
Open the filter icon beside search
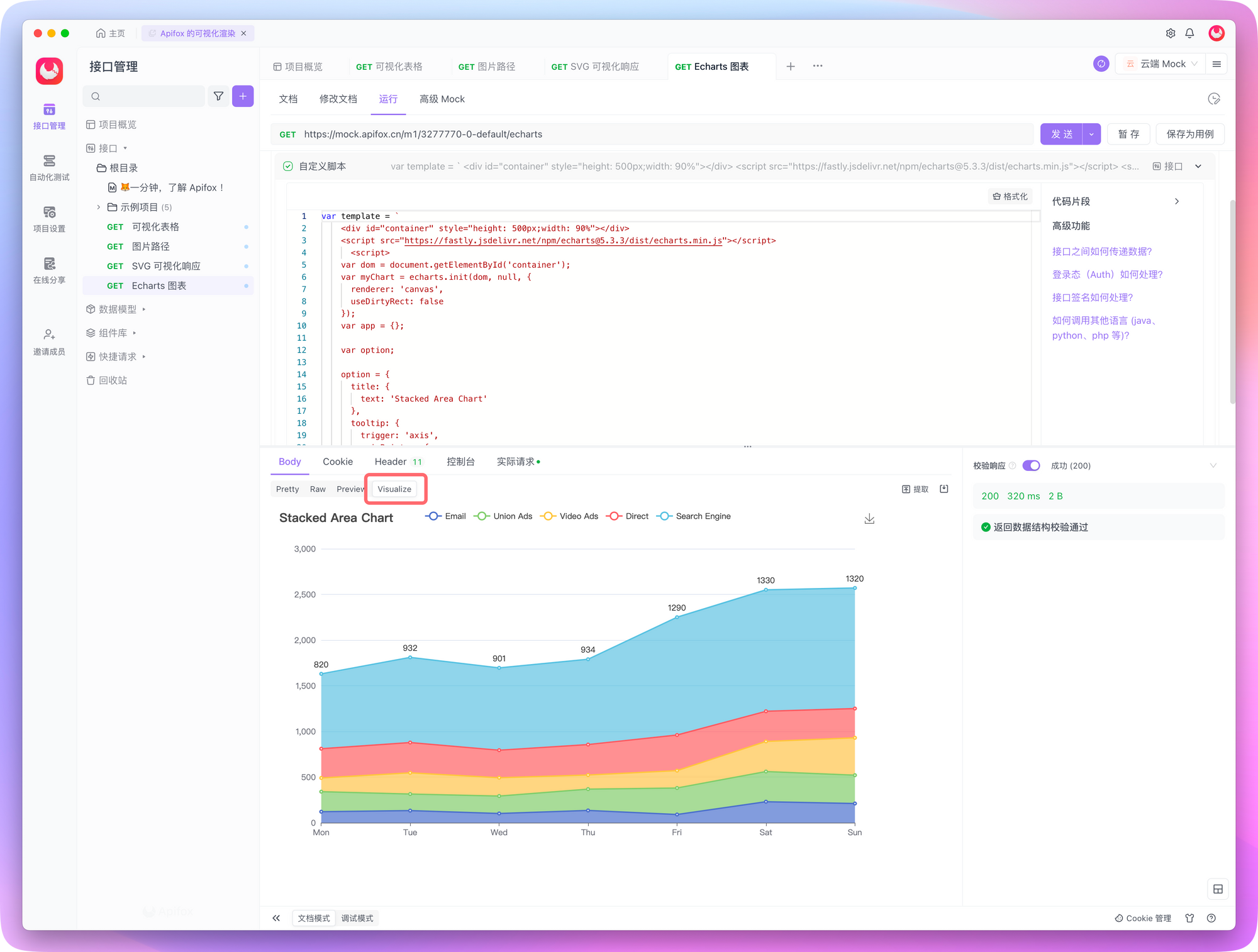coord(218,96)
